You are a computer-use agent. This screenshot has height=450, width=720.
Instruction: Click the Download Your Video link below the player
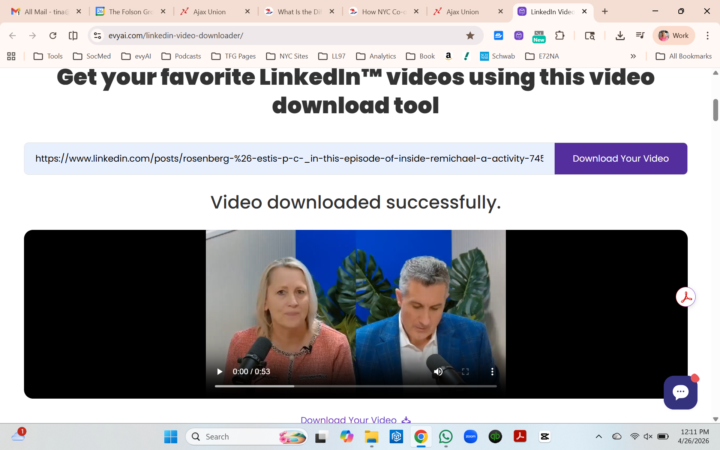coord(355,420)
